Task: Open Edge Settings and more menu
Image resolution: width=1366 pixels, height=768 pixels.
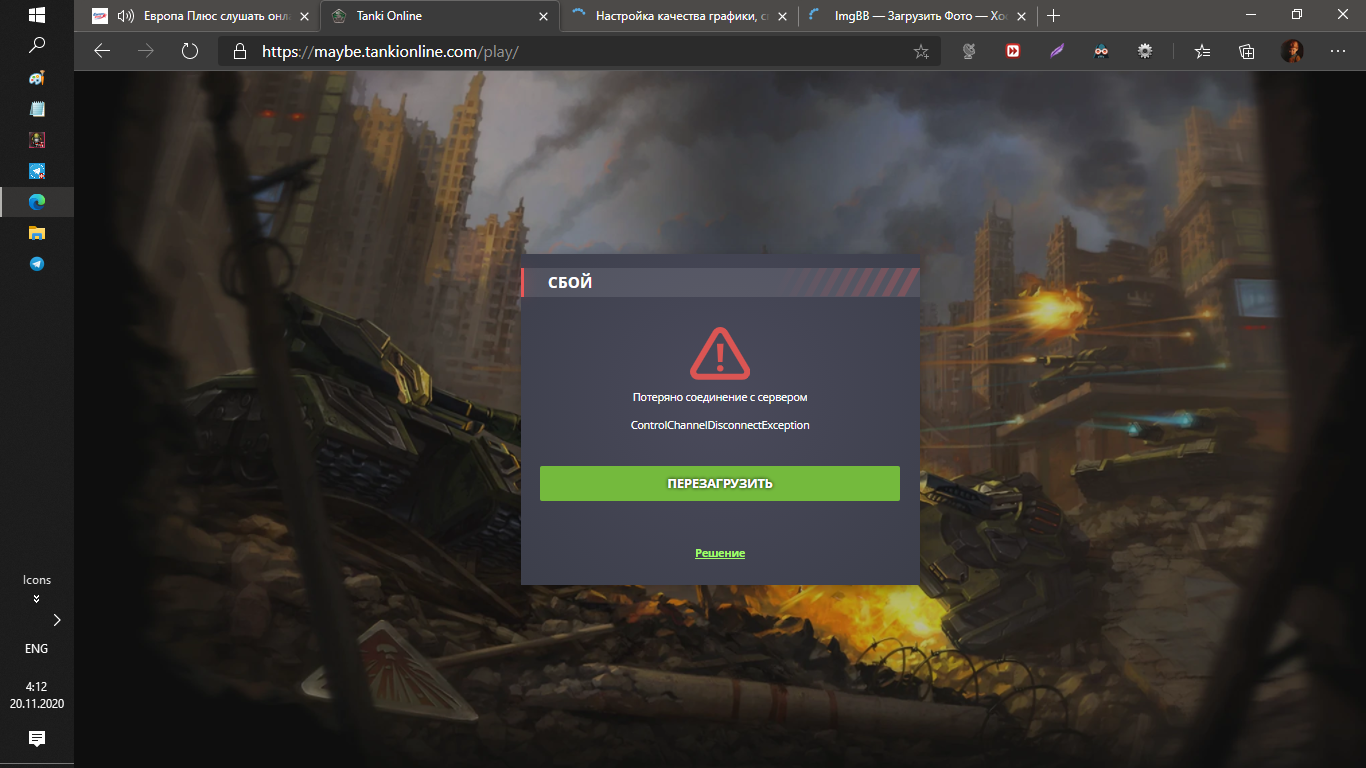Action: (1338, 51)
